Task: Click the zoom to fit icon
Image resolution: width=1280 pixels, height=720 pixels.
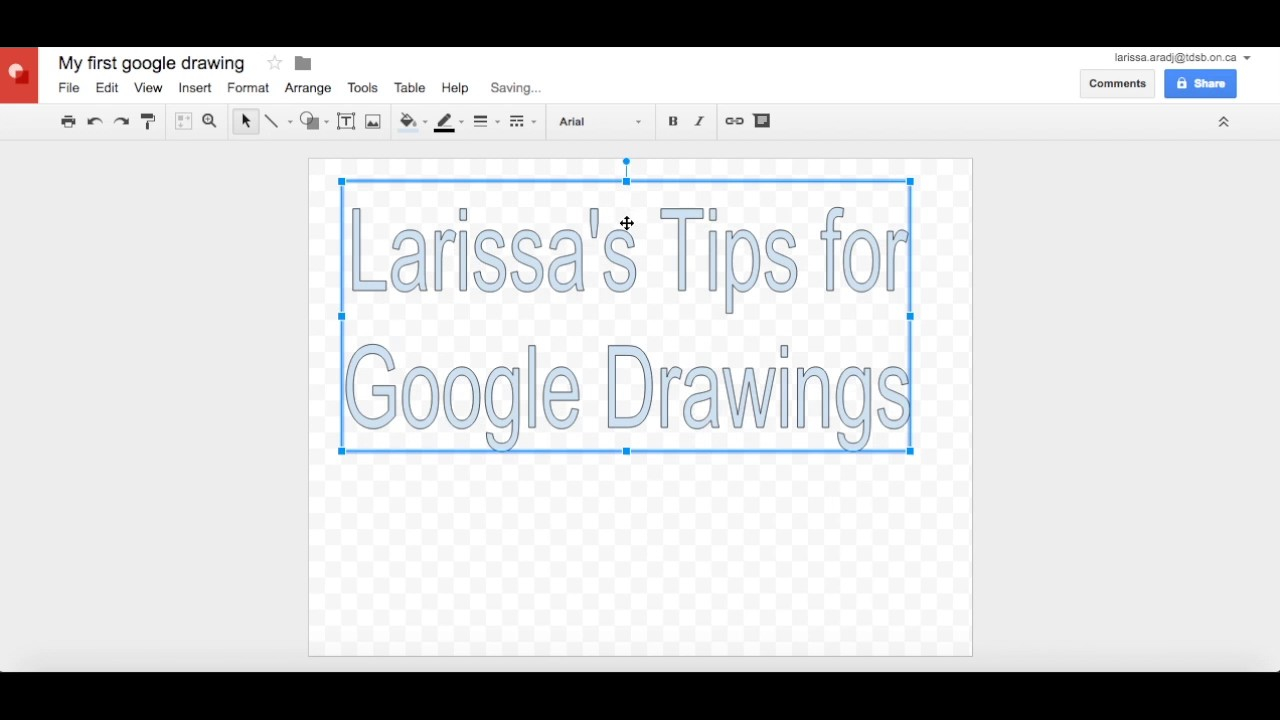Action: coord(183,121)
